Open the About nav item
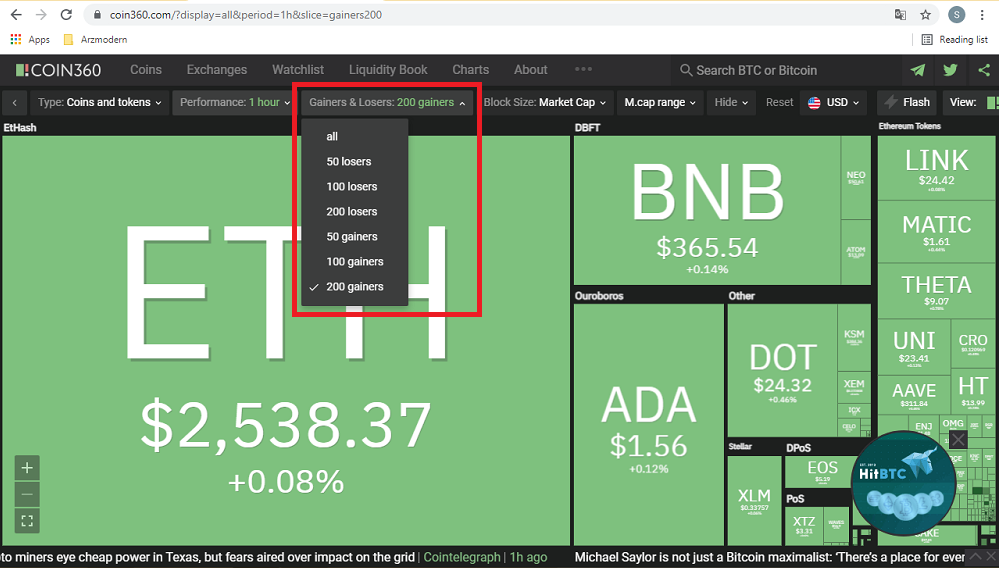 tap(531, 70)
